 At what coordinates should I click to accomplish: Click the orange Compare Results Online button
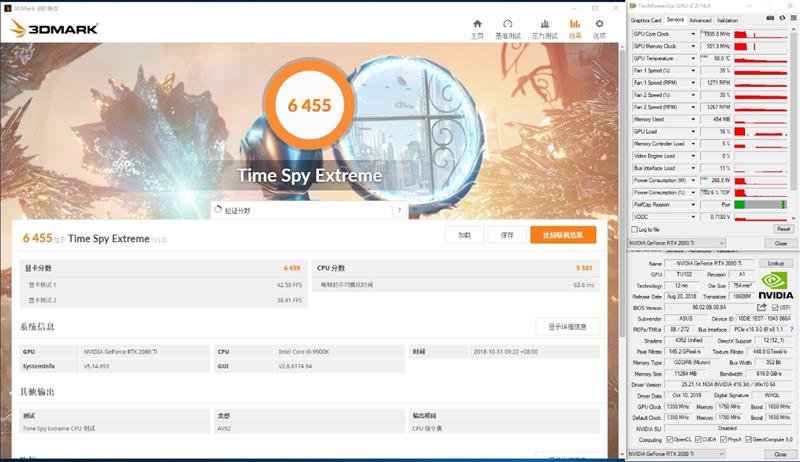[x=563, y=235]
